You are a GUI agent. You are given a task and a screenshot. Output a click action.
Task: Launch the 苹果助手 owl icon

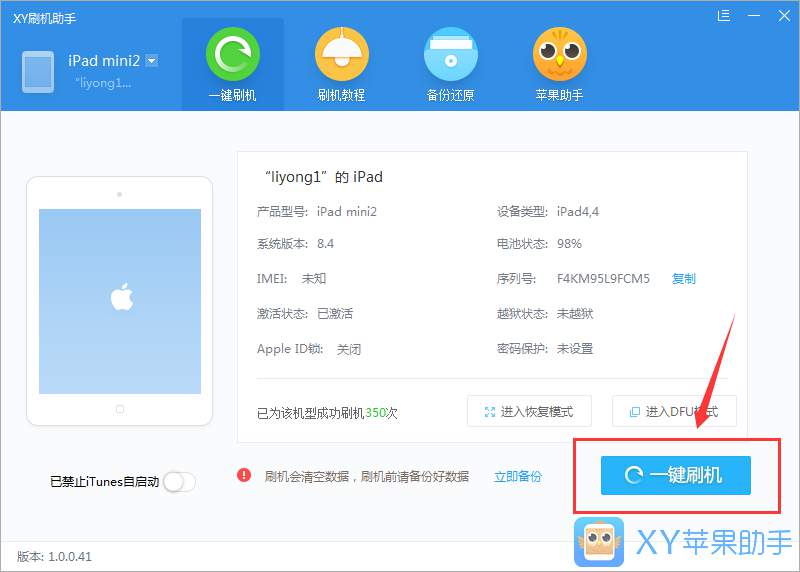[560, 54]
